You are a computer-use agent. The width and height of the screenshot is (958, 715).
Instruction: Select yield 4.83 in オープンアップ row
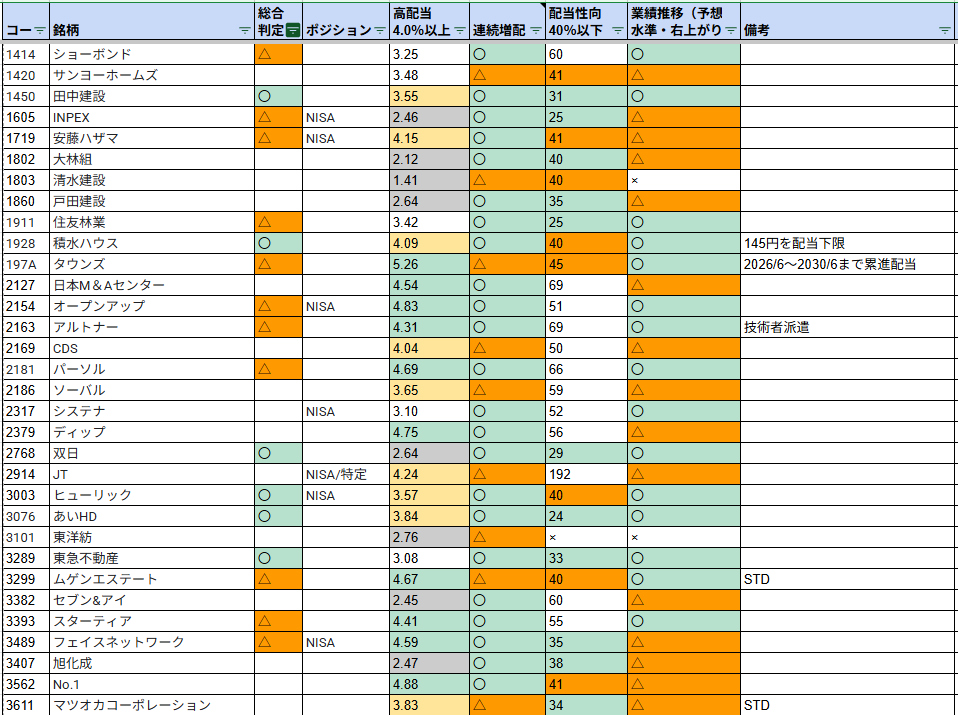click(x=430, y=306)
